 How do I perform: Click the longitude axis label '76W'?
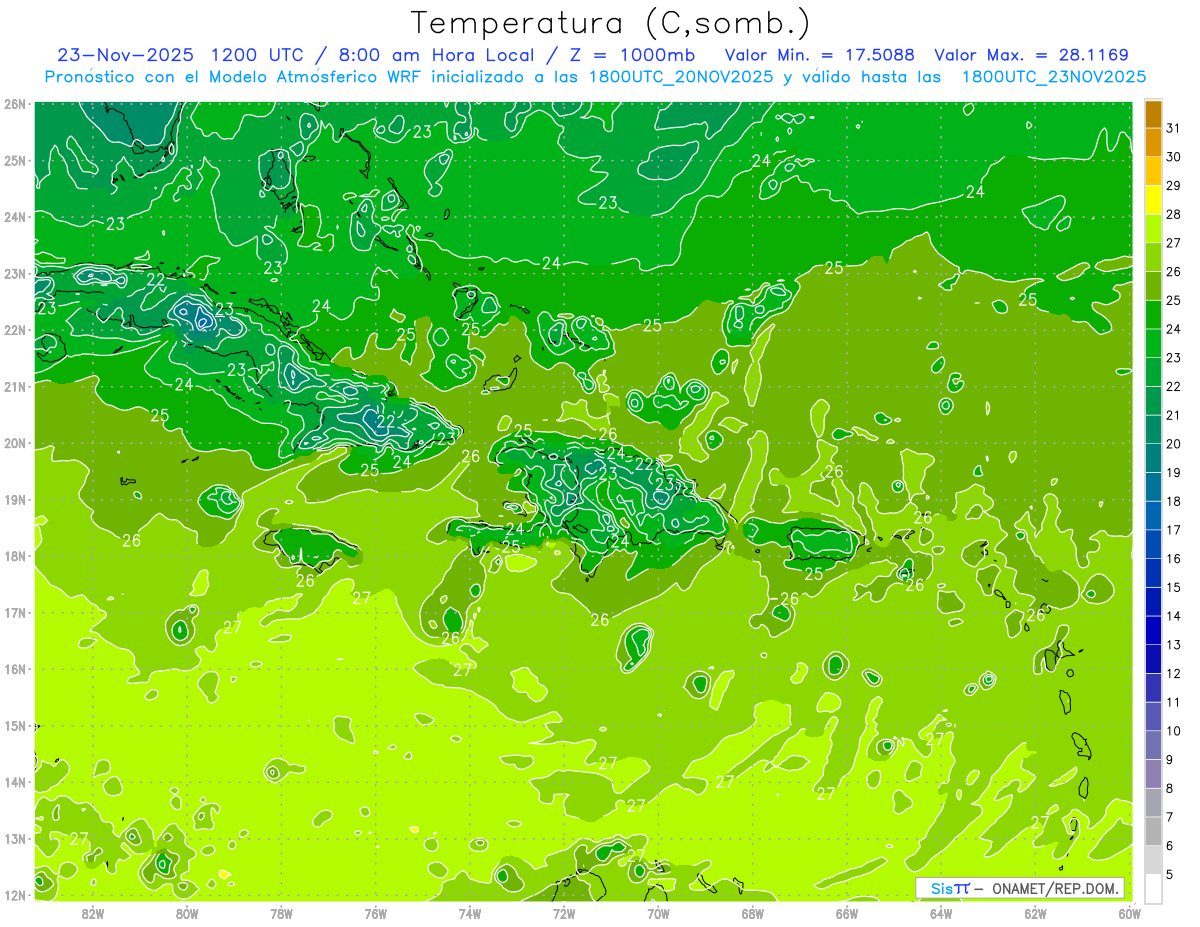(375, 913)
